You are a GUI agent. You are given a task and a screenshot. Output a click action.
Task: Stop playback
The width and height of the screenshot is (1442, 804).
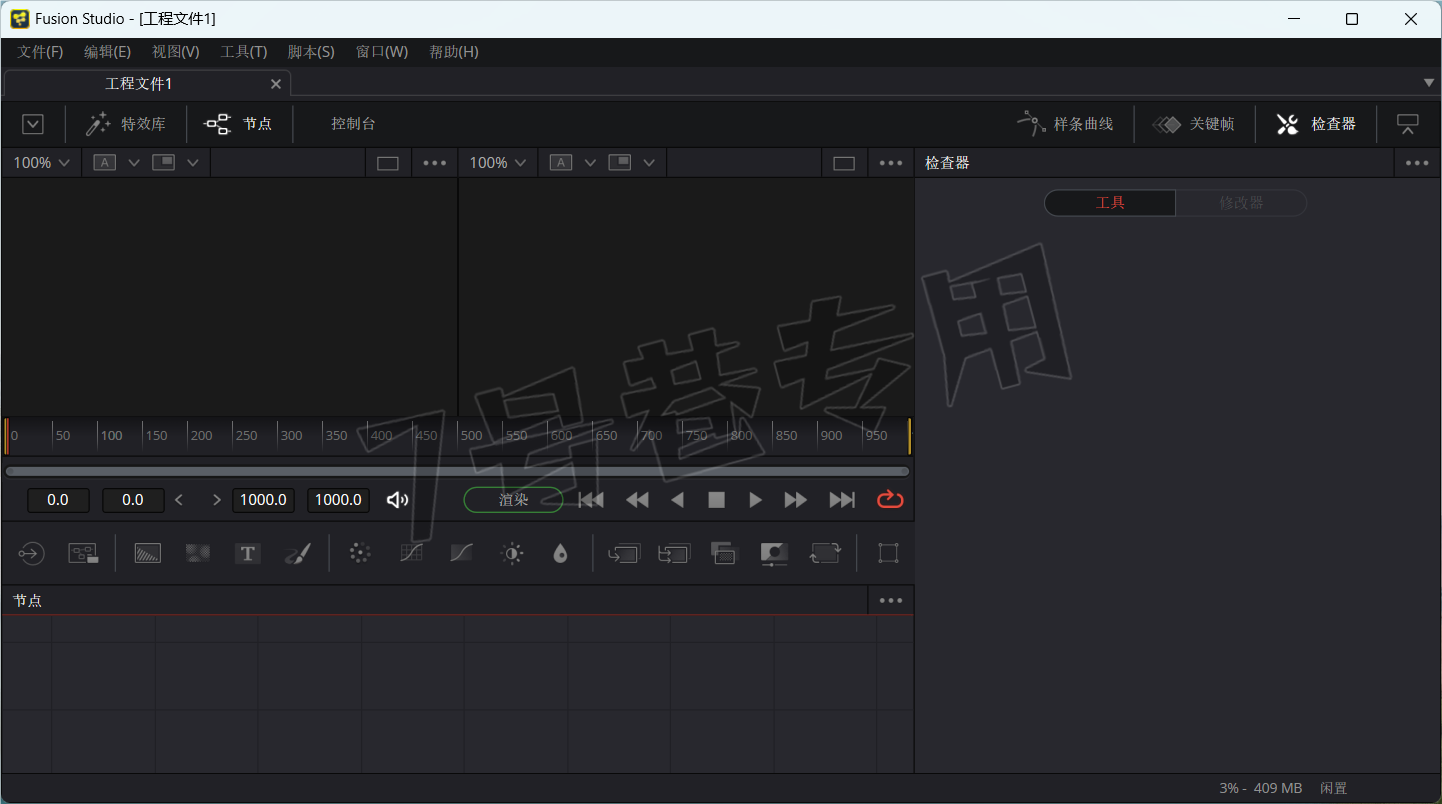[716, 500]
